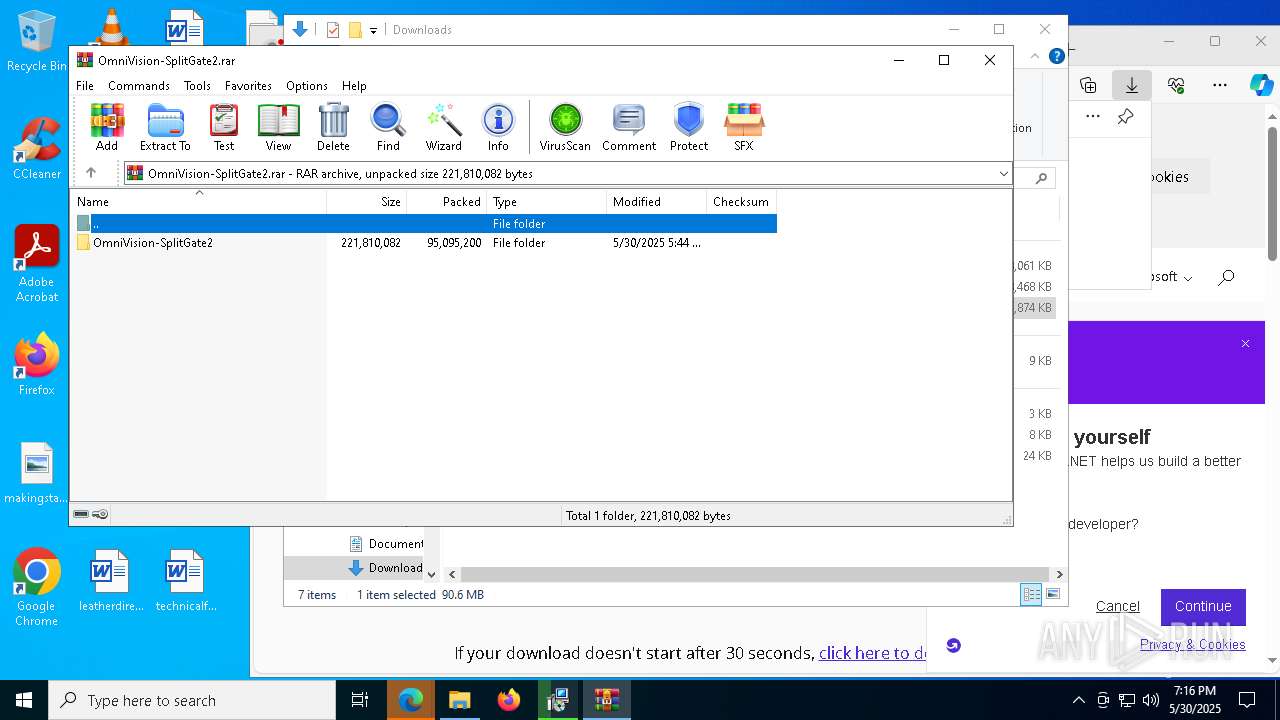The width and height of the screenshot is (1280, 720).
Task: Switch Explorer to large icons view button
Action: (1052, 594)
